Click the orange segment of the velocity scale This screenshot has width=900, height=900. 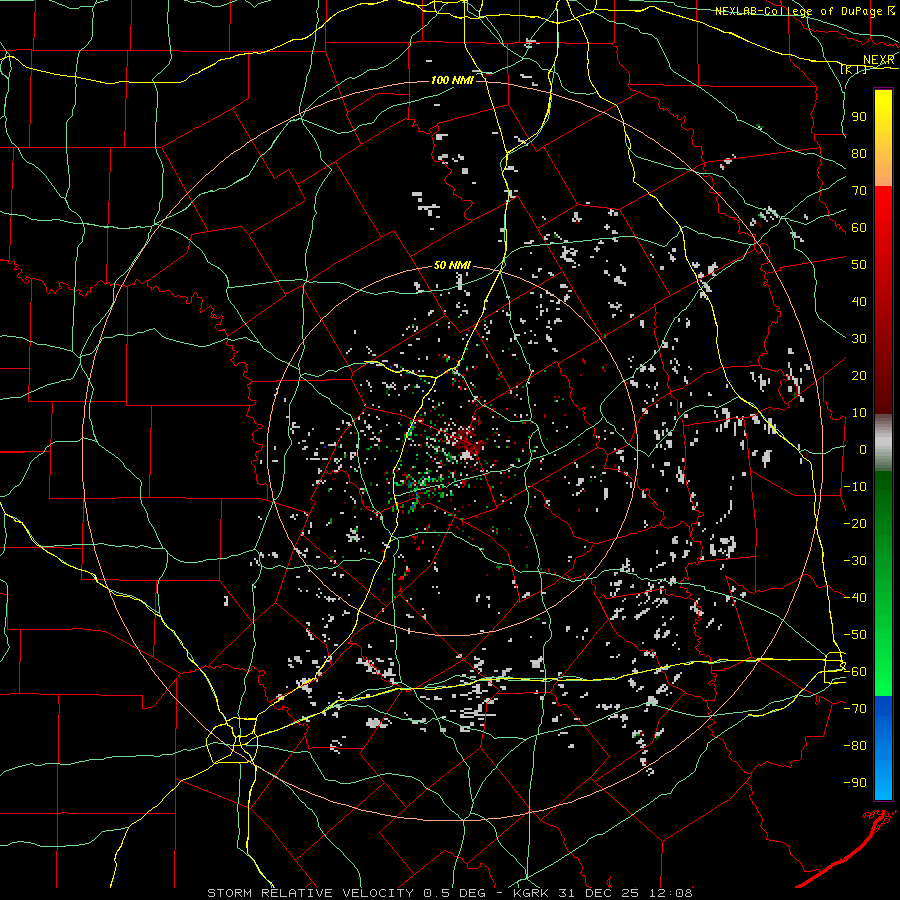click(x=883, y=168)
